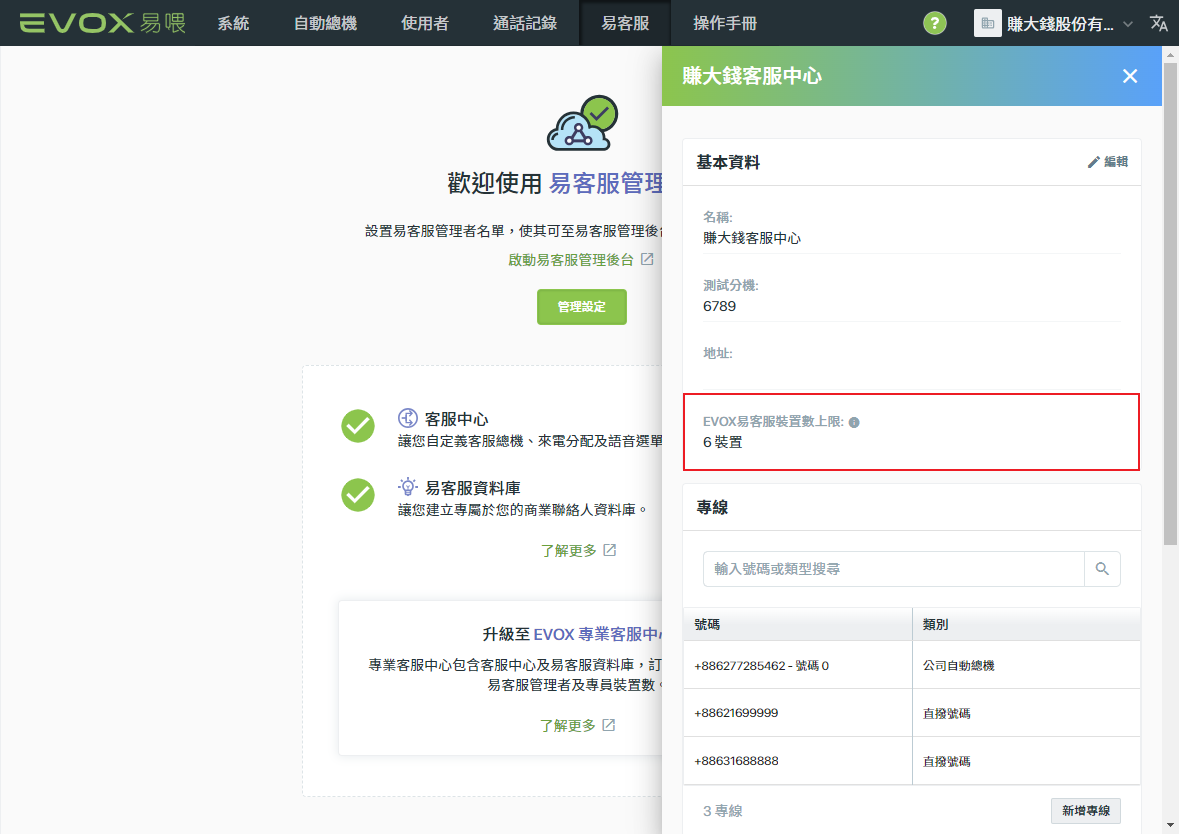
Task: Open the 通話記錄 menu
Action: 525,23
